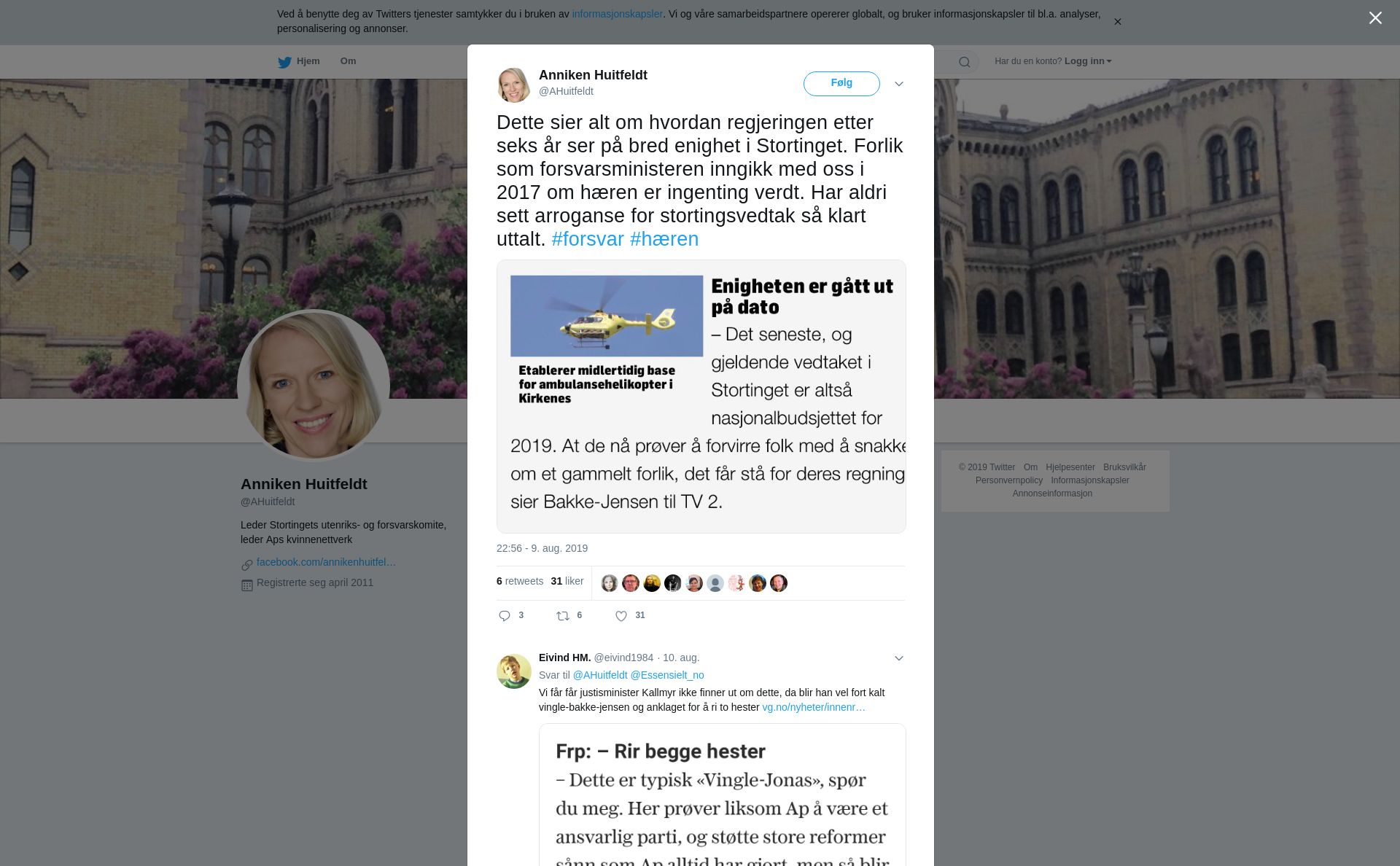
Task: View the 31 liker list
Action: 567,581
